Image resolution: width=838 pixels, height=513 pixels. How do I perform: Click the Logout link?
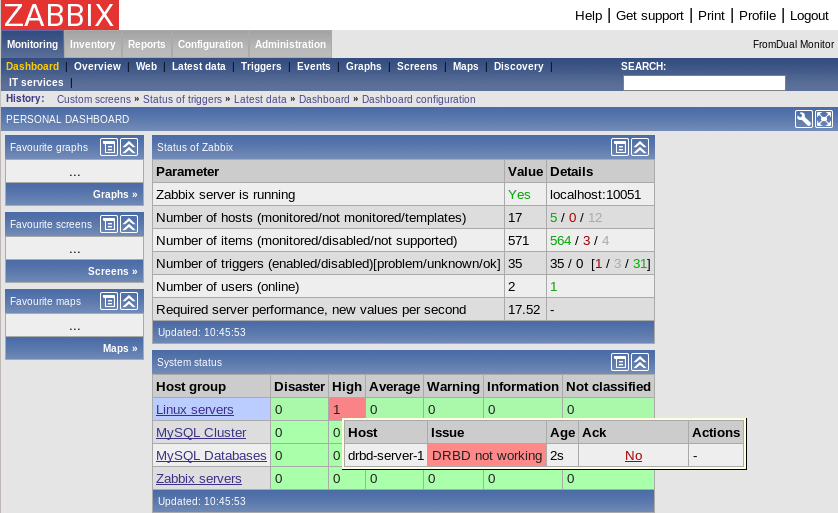(809, 15)
